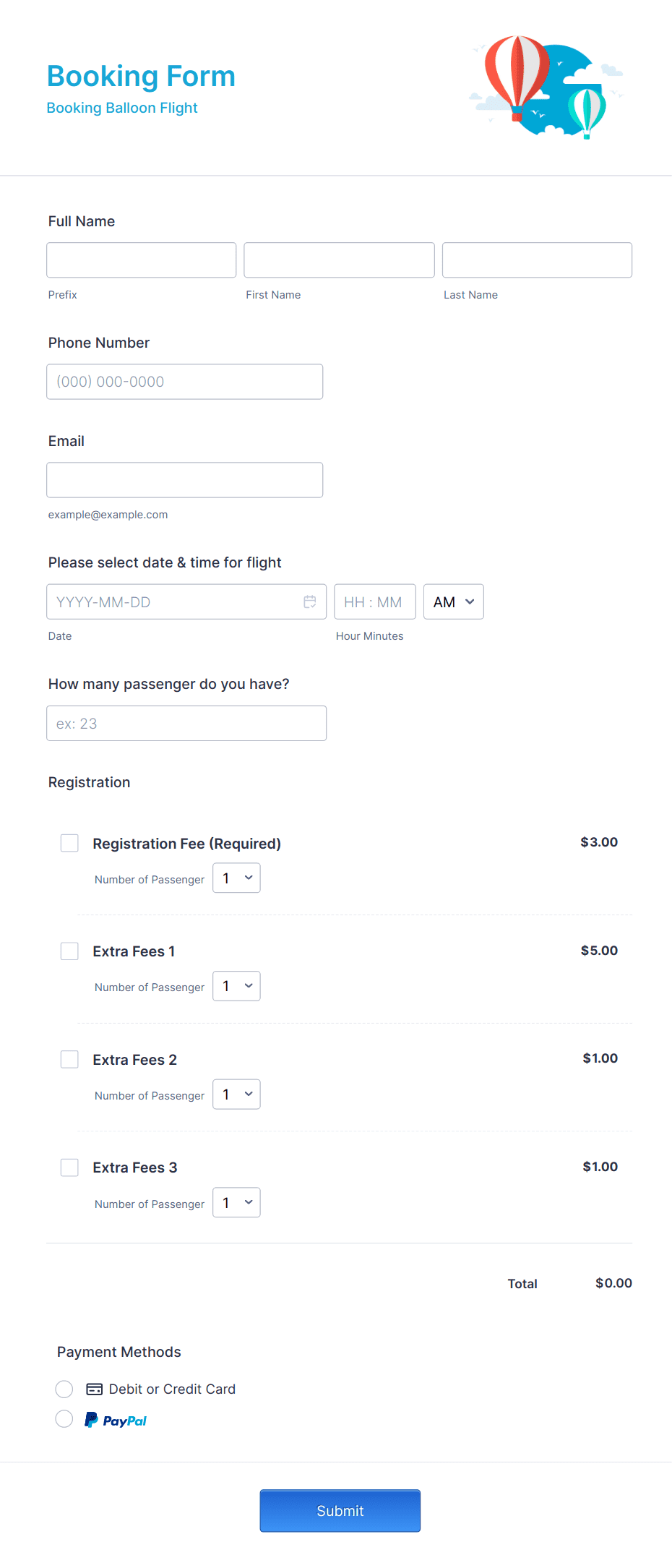Image resolution: width=672 pixels, height=1568 pixels.
Task: Select the Debit or Credit Card radio button
Action: click(x=64, y=1389)
